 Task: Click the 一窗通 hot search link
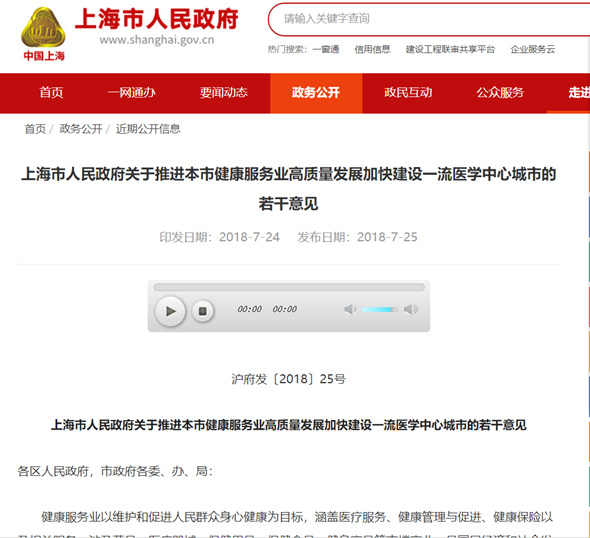pos(326,49)
